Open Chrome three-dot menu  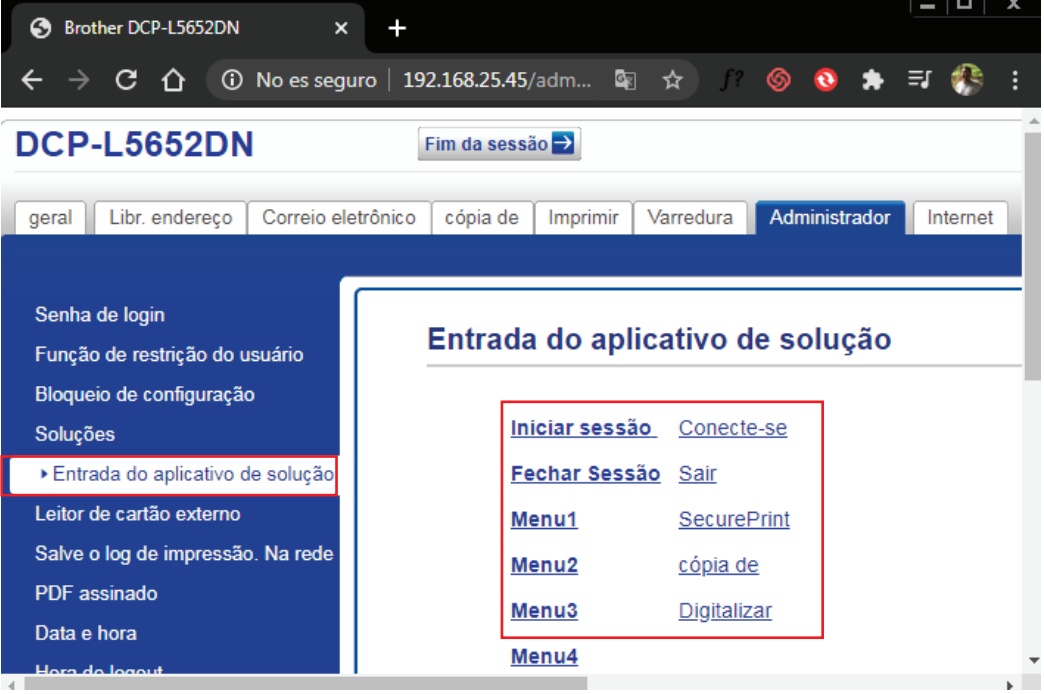point(1015,81)
